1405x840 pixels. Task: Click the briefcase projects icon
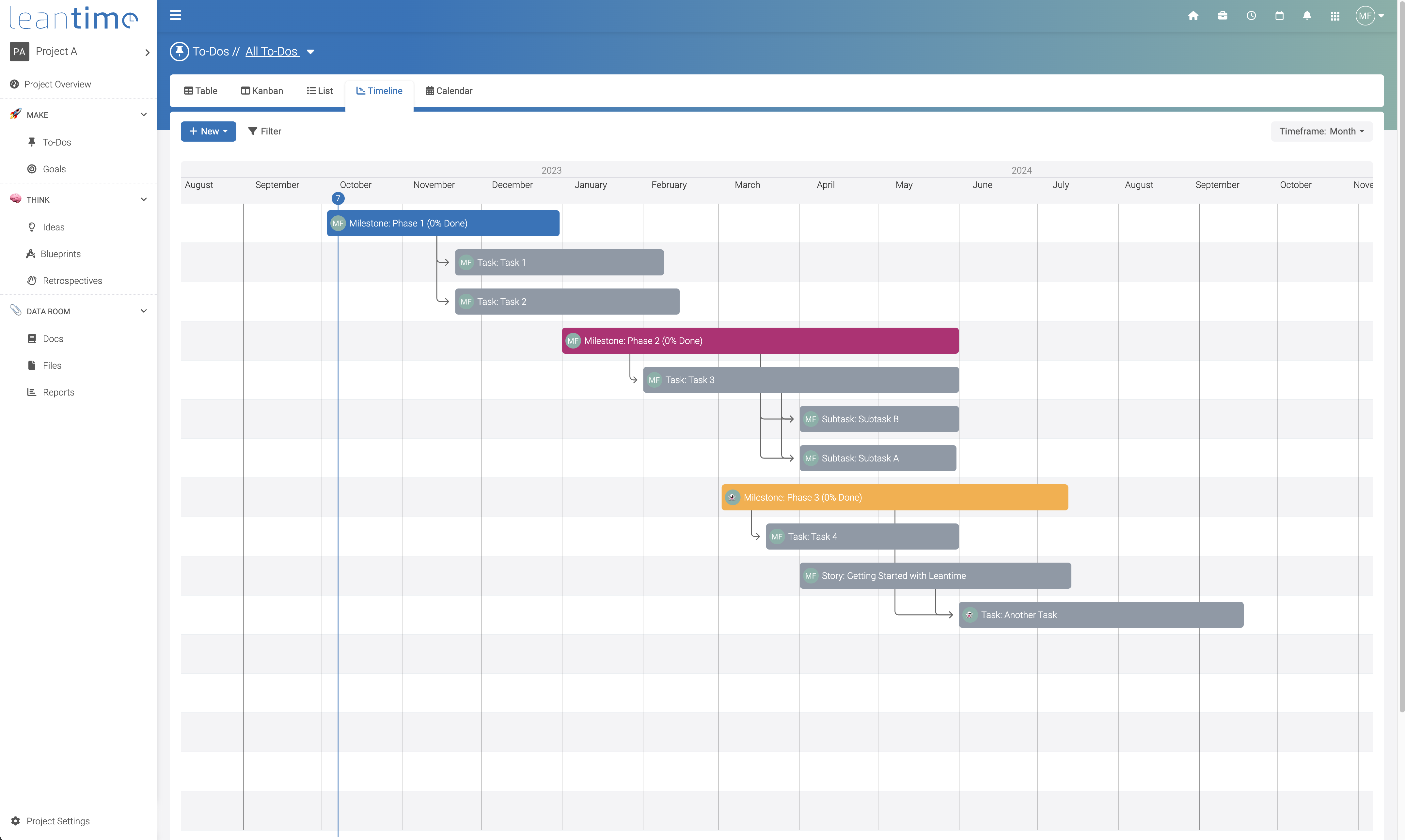point(1222,16)
